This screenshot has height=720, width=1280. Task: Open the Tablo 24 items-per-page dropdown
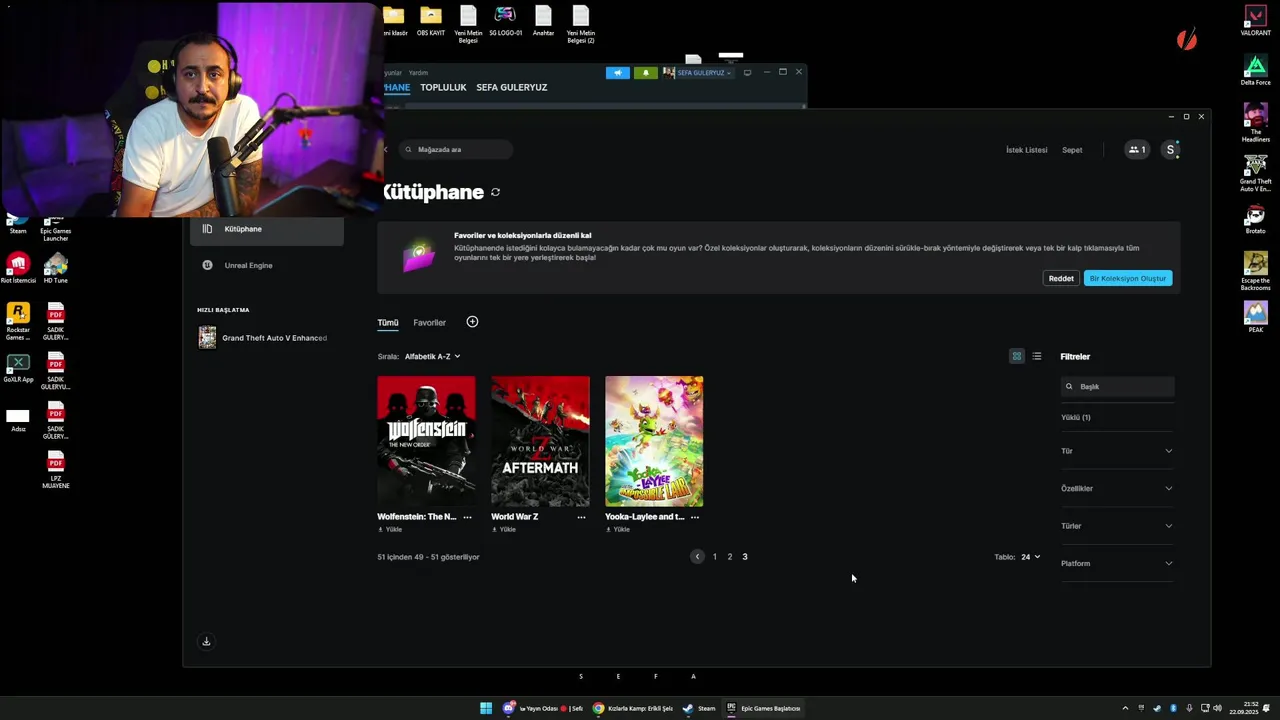(x=1030, y=557)
